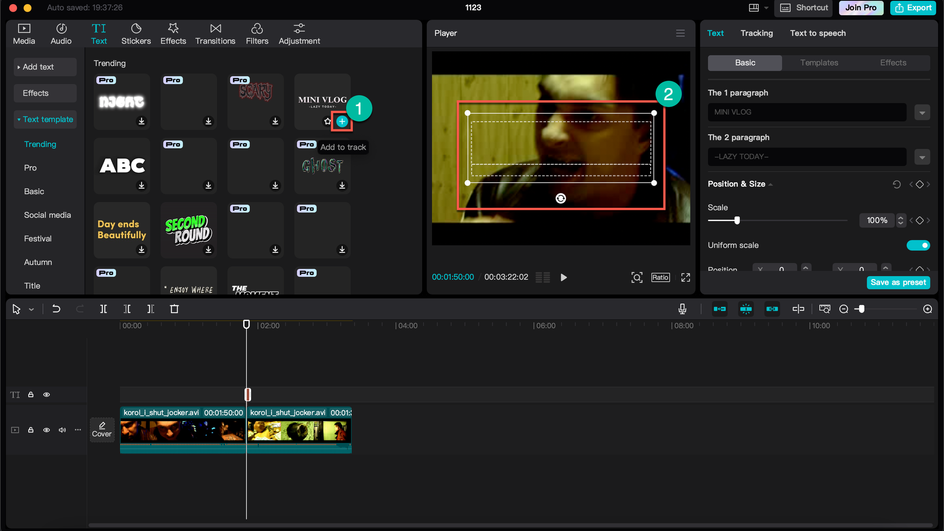Hide the text track with eye icon
The width and height of the screenshot is (944, 531).
click(46, 395)
